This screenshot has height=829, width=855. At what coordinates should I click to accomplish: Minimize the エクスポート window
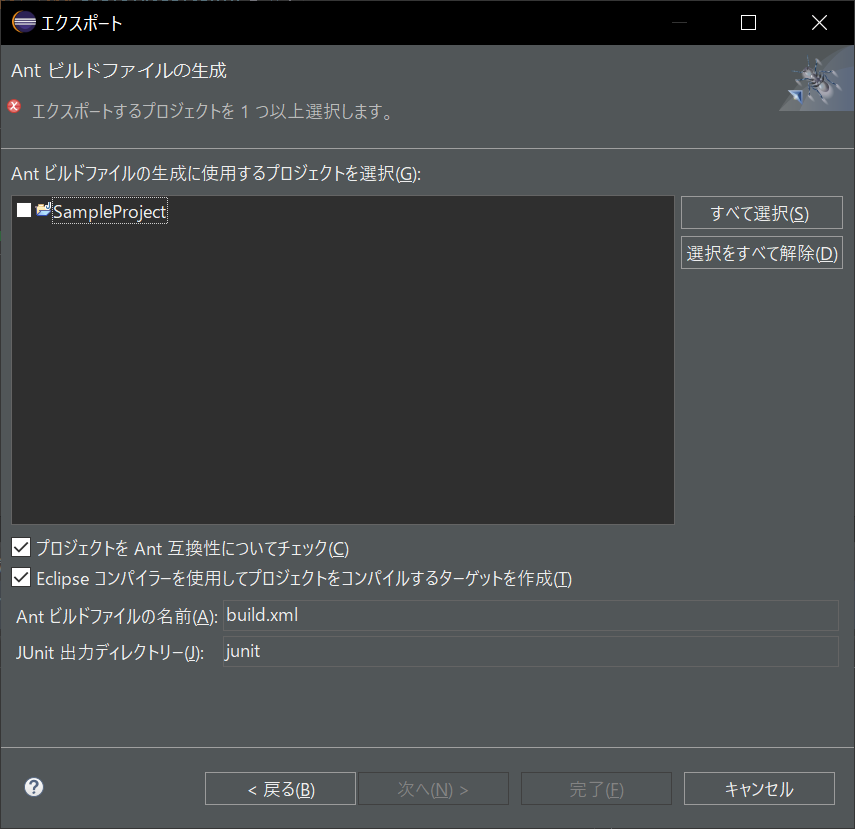[x=677, y=22]
